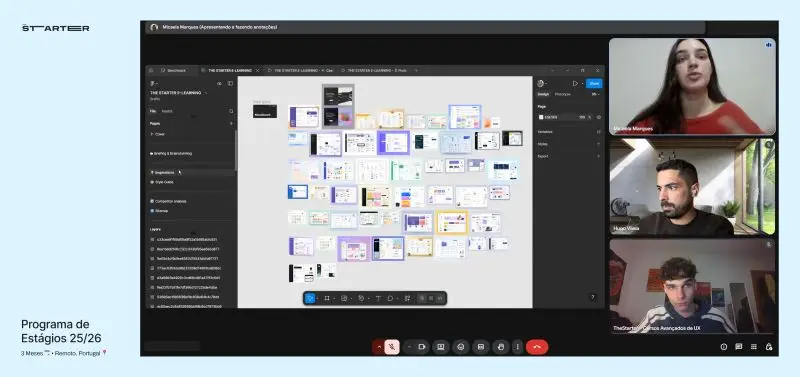Screen dimensions: 800x377
Task: Select the Figma Frame tool
Action: pos(327,298)
